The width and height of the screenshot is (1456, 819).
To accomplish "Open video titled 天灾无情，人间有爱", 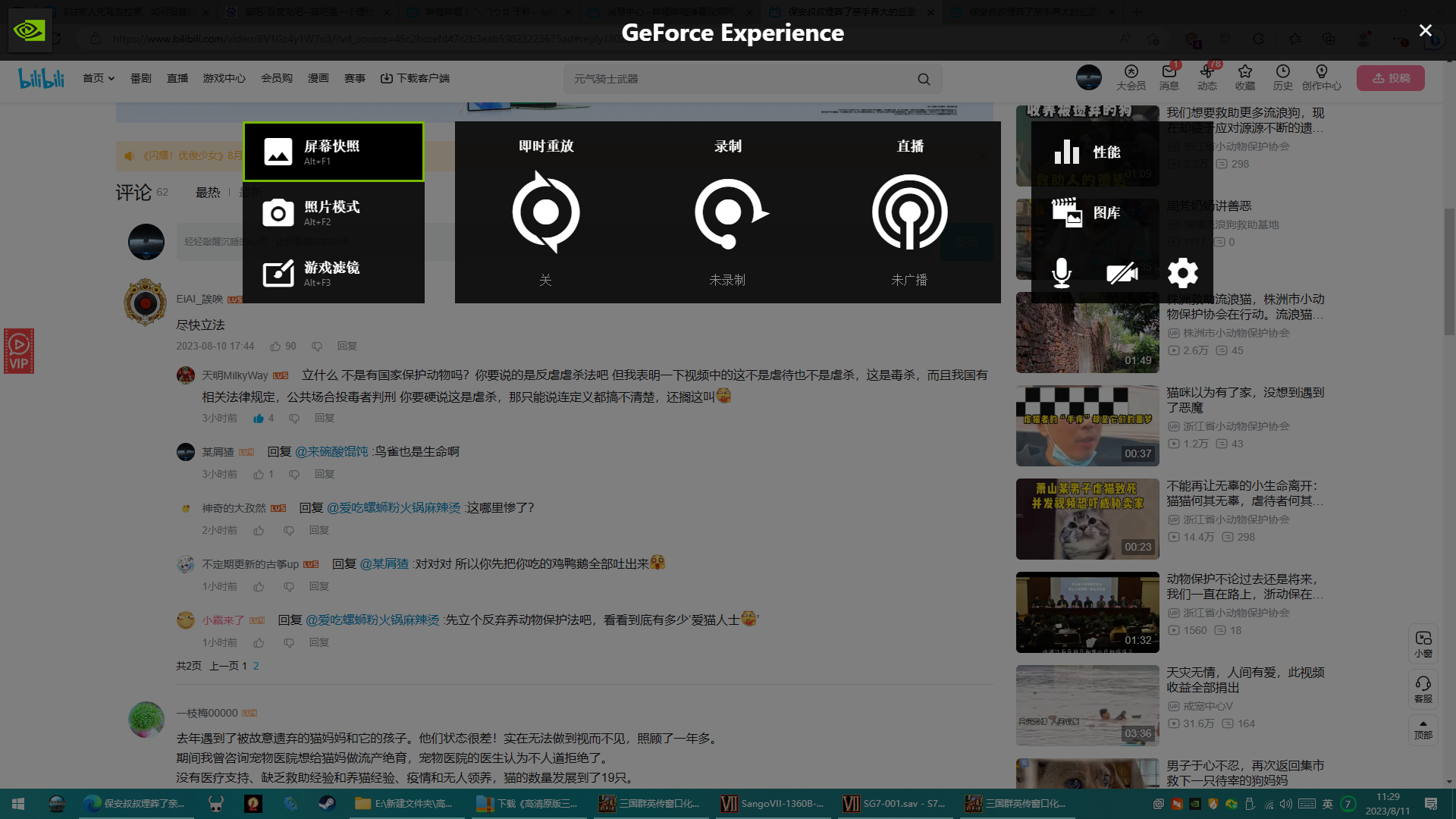I will [x=1245, y=679].
